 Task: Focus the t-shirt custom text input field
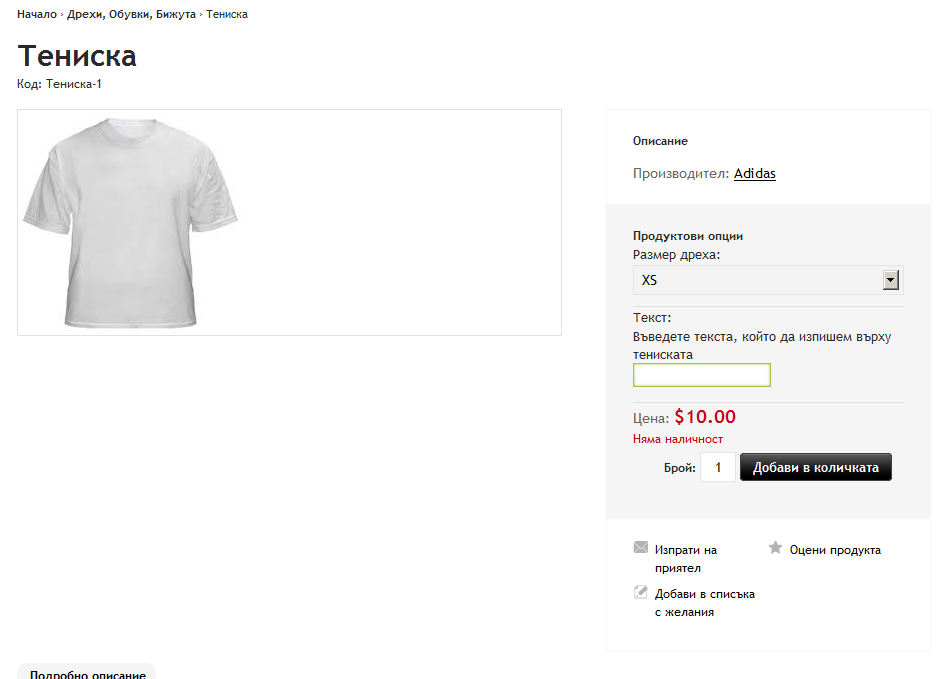click(702, 375)
